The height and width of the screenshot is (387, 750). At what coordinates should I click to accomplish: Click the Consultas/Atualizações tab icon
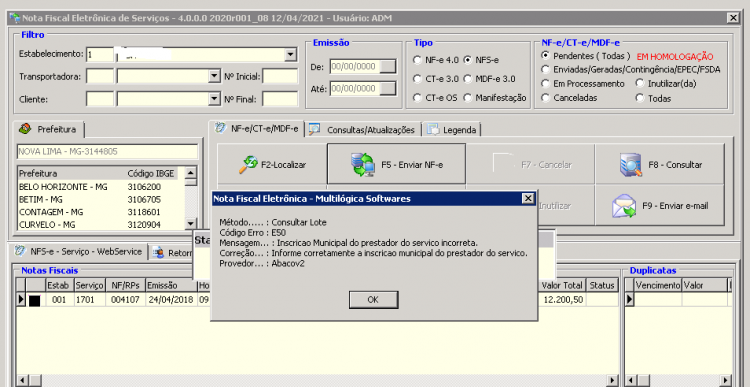(314, 129)
